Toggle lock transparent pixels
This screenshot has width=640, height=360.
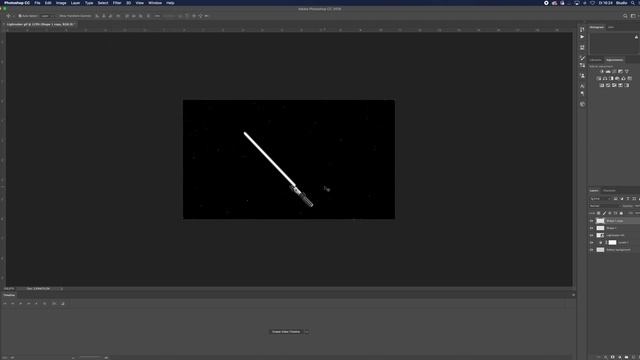point(599,213)
